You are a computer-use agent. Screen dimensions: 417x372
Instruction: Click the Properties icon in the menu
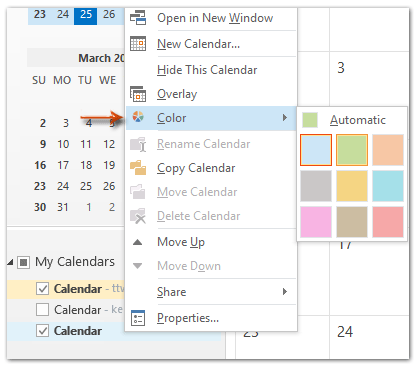138,318
